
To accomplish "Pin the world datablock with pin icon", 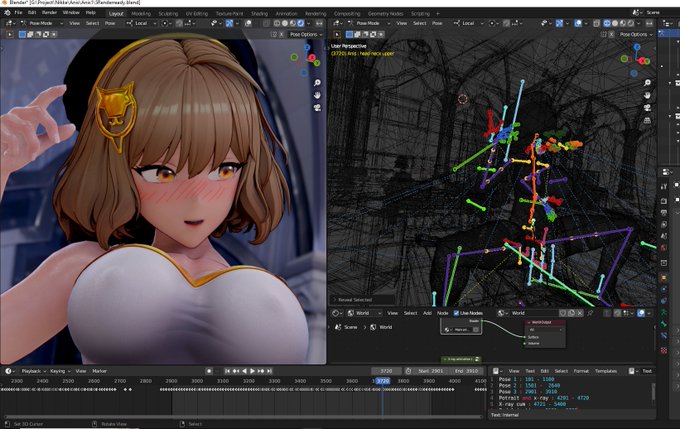I will 590,313.
